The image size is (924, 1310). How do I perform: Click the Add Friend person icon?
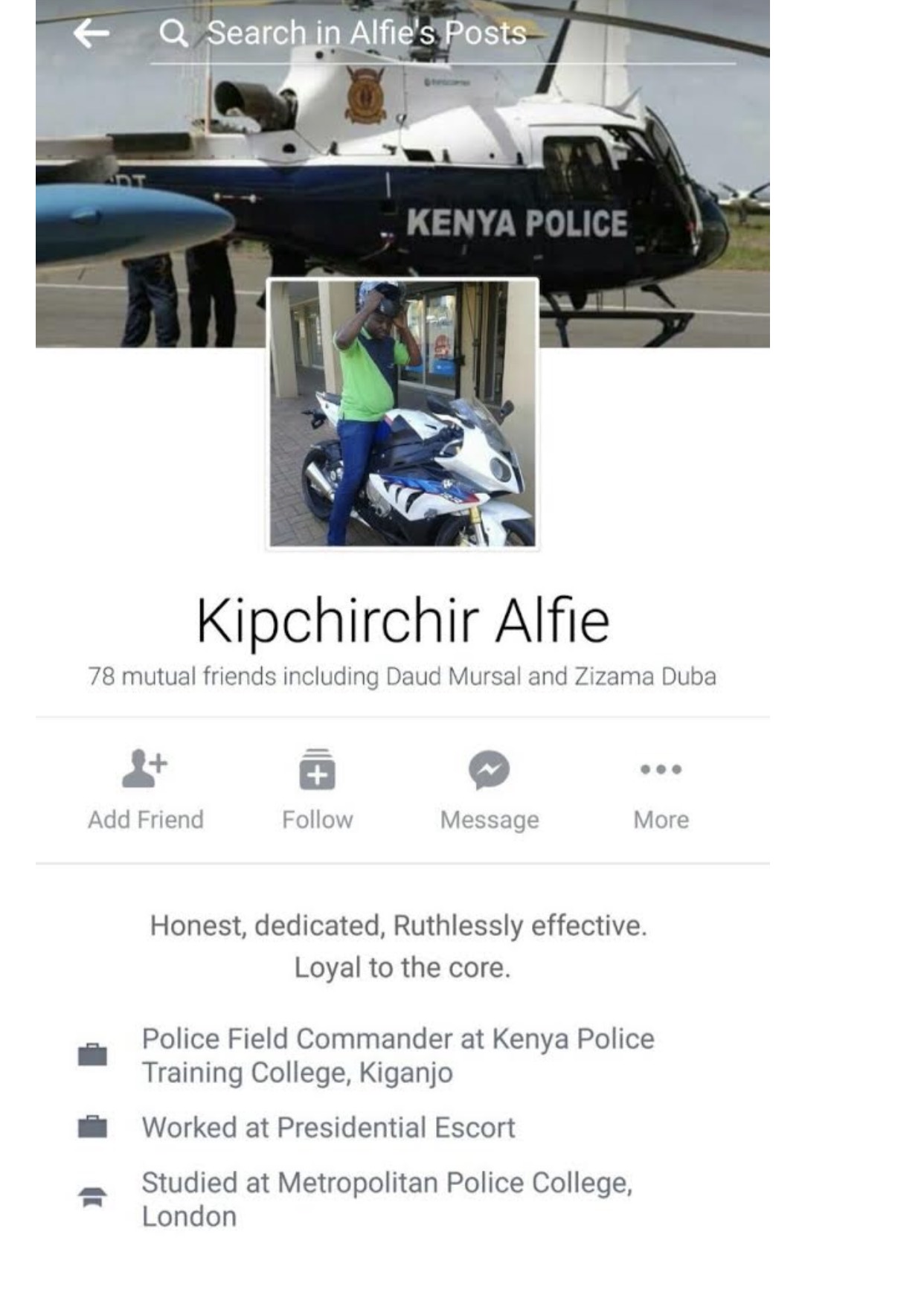[145, 768]
